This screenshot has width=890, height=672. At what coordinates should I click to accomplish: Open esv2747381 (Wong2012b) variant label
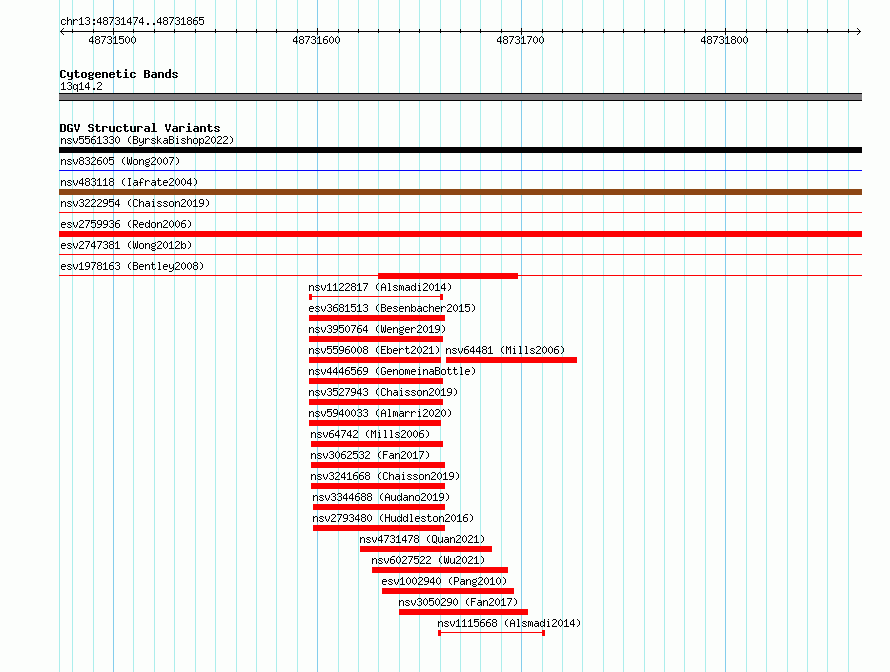coord(126,245)
